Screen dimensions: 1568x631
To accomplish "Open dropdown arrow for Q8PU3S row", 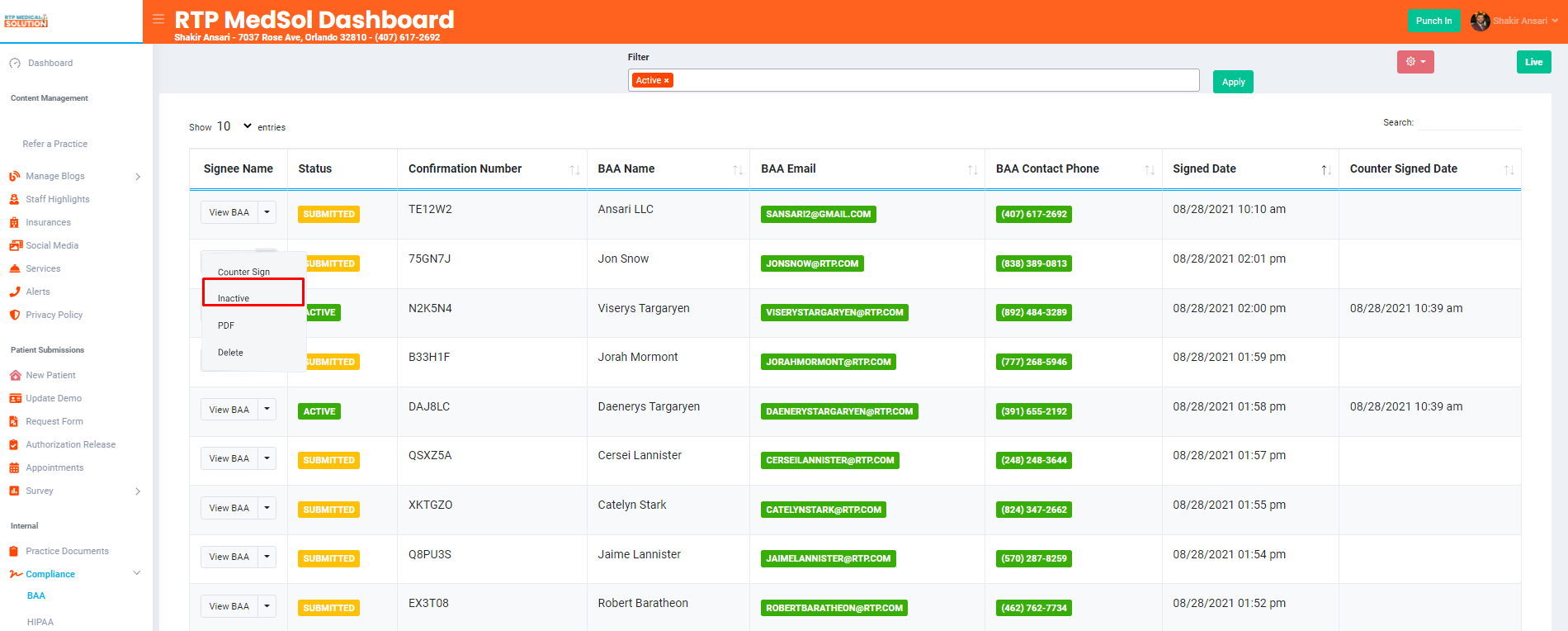I will tap(267, 557).
